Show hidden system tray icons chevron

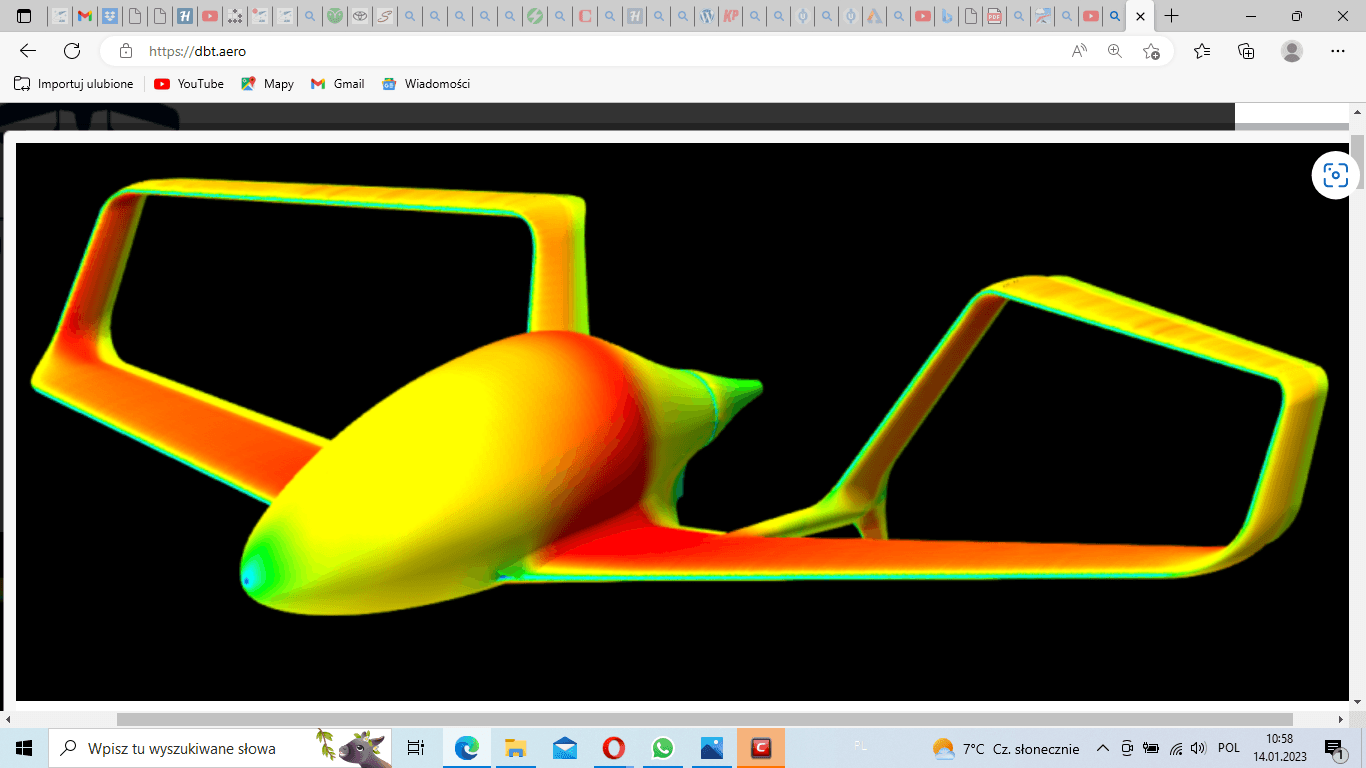(x=1103, y=748)
